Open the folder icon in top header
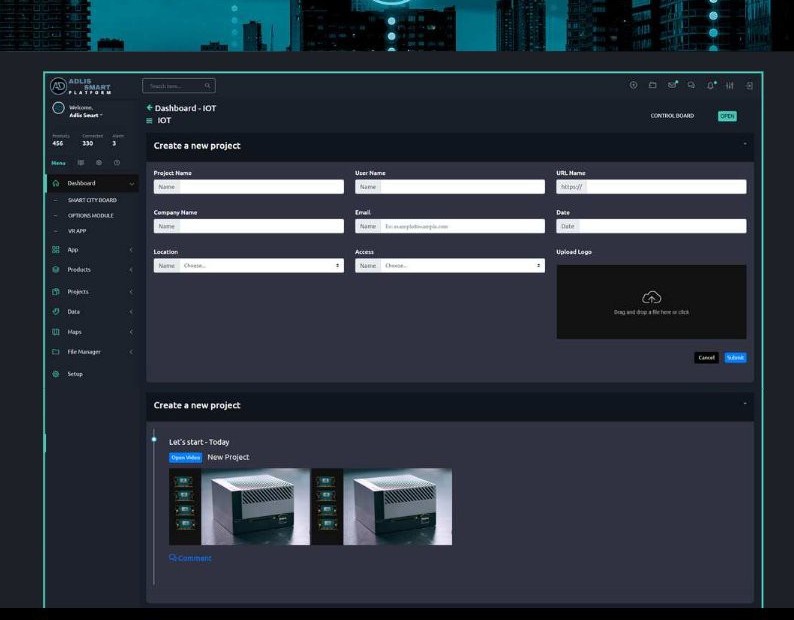 click(653, 85)
